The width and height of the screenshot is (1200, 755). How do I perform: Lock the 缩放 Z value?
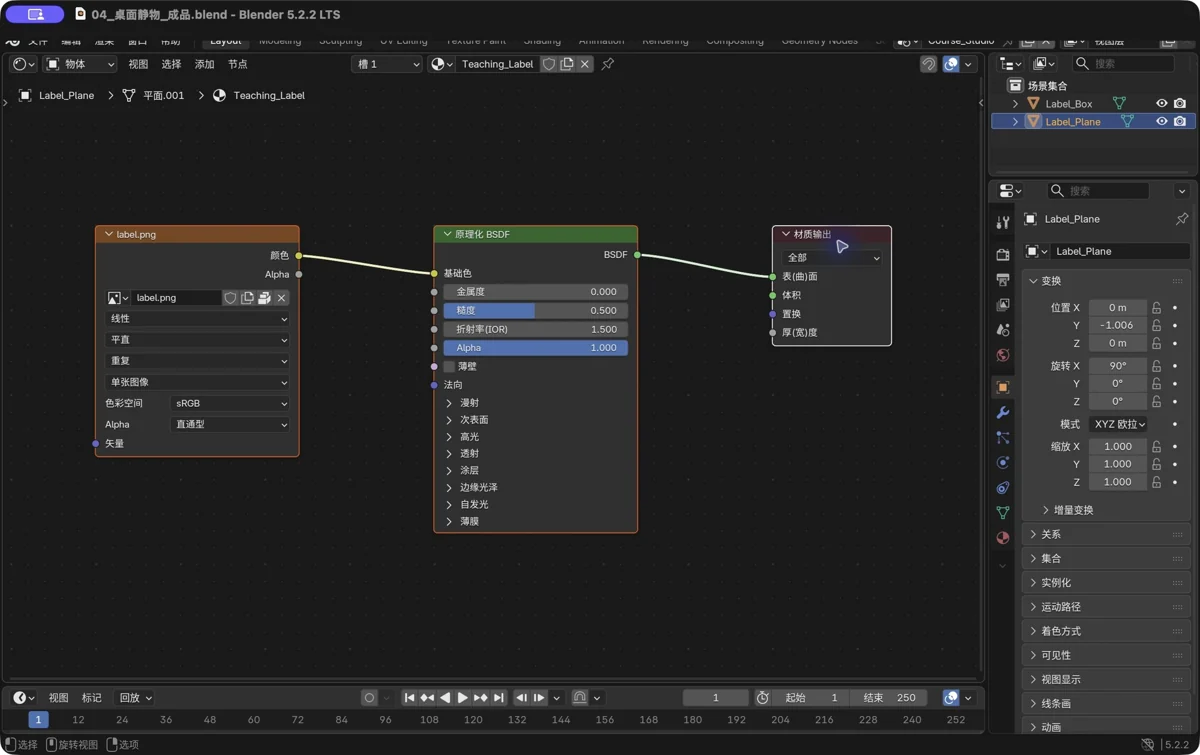(x=1157, y=482)
